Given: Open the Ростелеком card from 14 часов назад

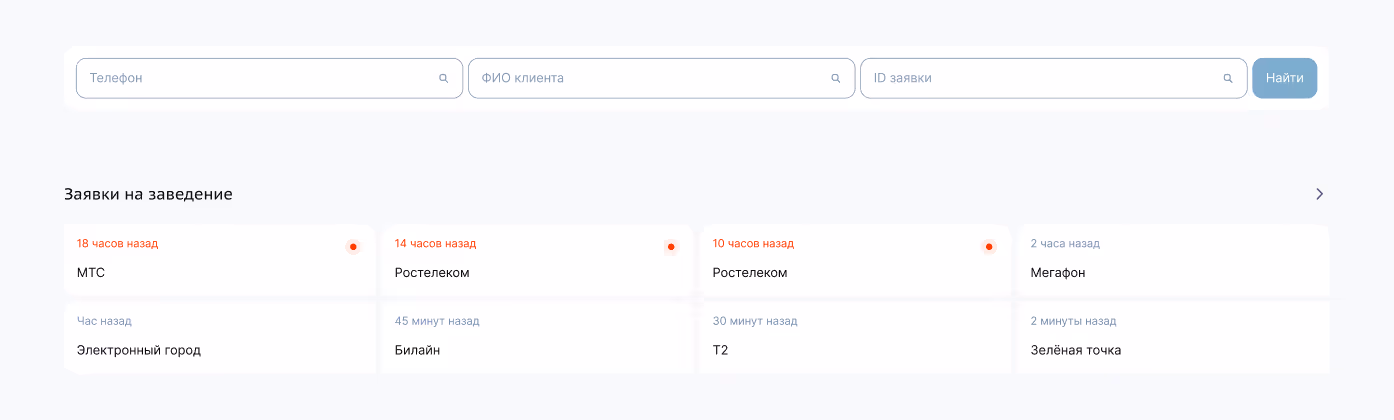Looking at the screenshot, I should (x=537, y=260).
